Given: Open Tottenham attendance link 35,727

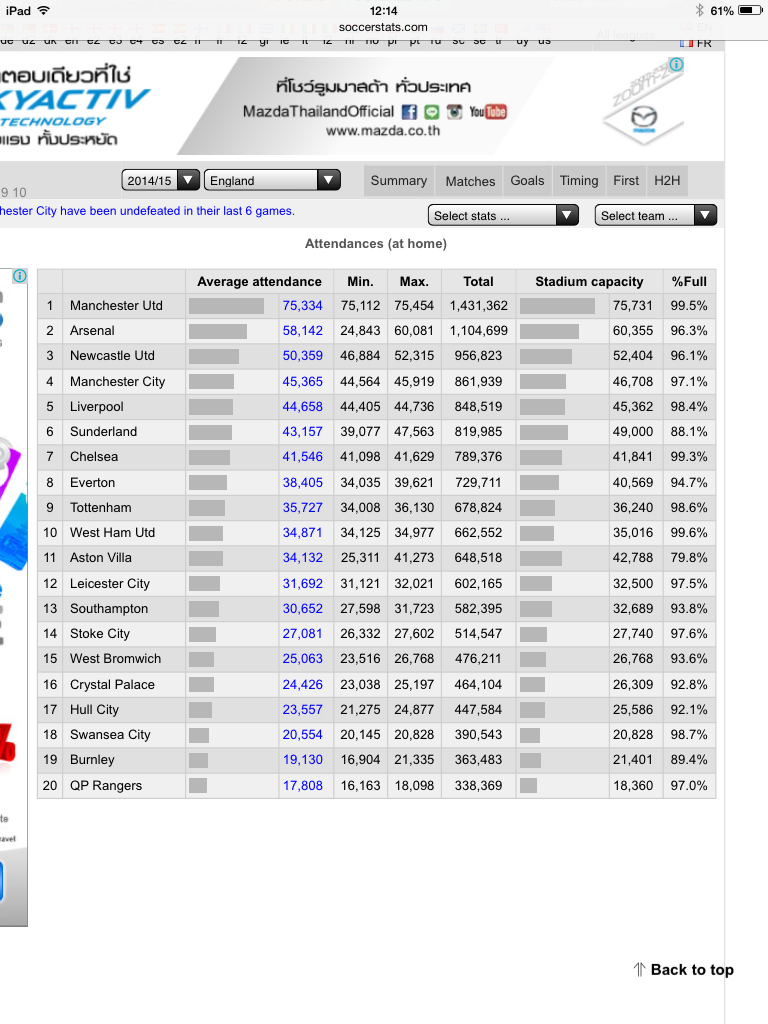Looking at the screenshot, I should tap(302, 507).
